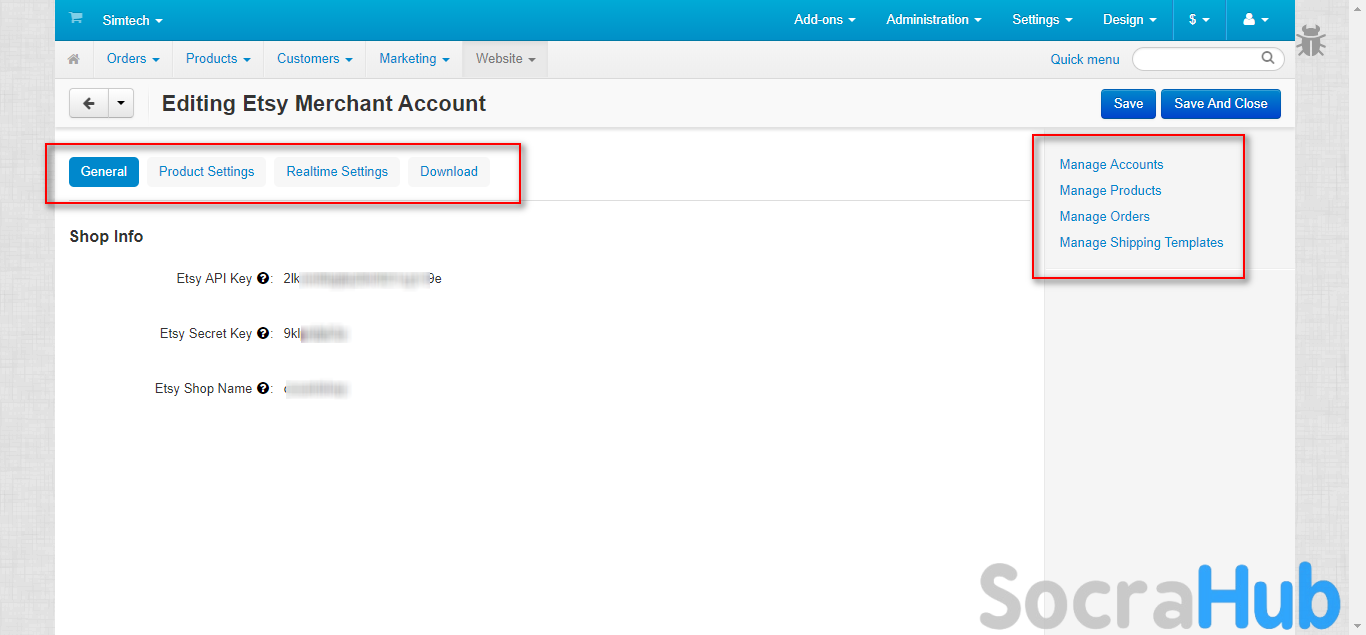Go to the home dashboard icon
Screen dimensions: 1366x635
74,59
